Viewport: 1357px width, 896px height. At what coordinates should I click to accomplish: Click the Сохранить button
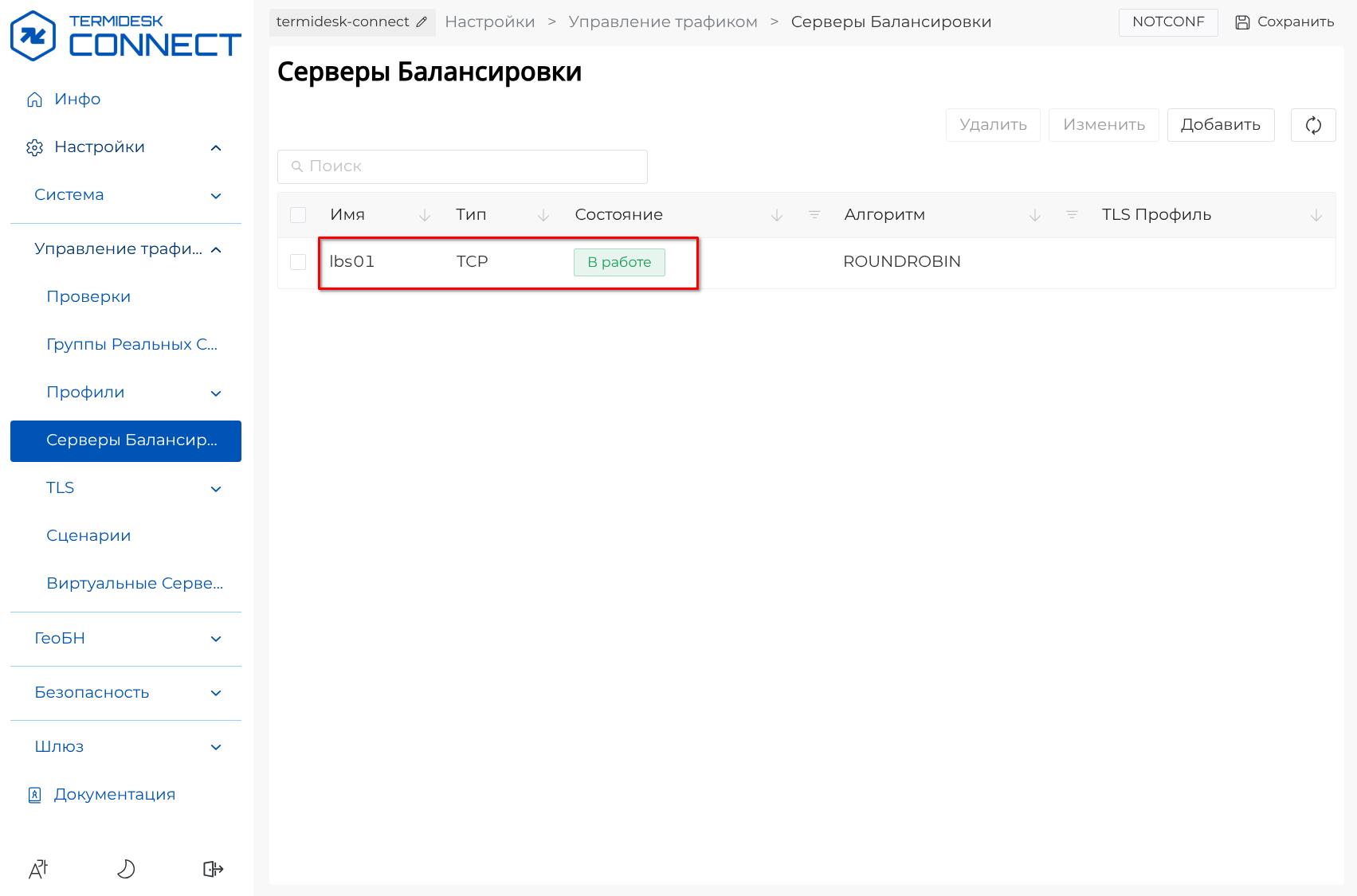[x=1284, y=22]
